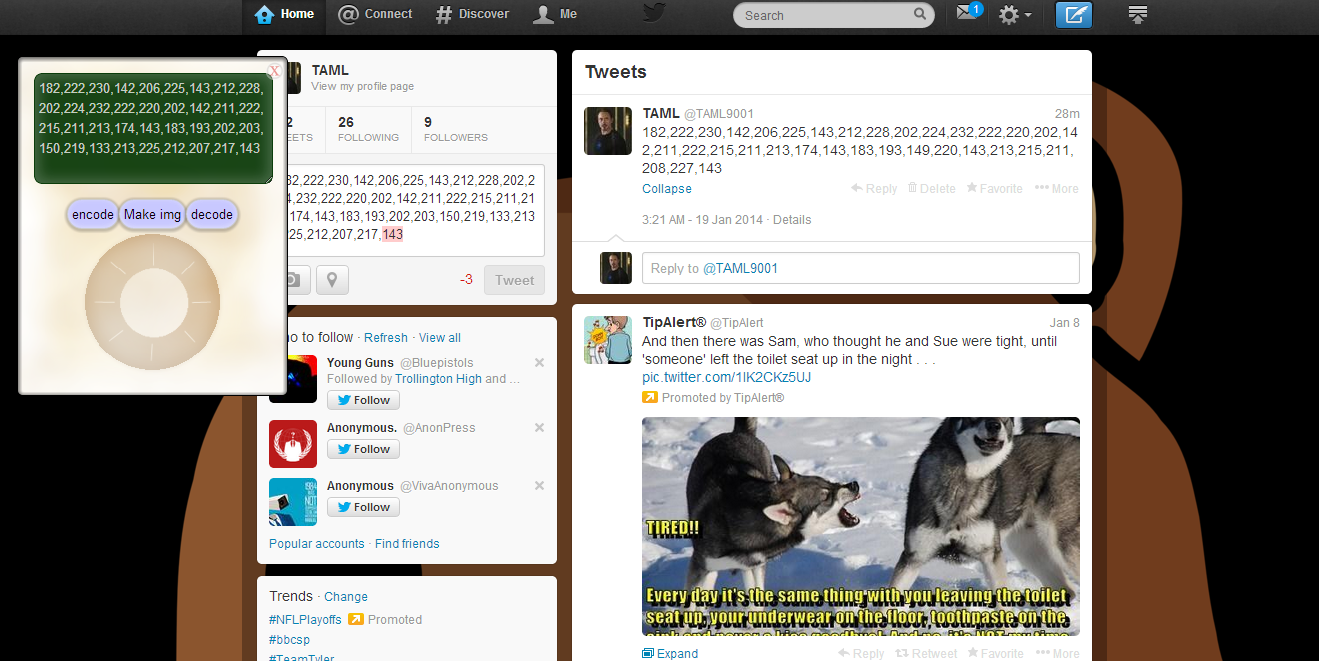The height and width of the screenshot is (661, 1319).
Task: Expand the TipAlert tweet
Action: pyautogui.click(x=670, y=653)
